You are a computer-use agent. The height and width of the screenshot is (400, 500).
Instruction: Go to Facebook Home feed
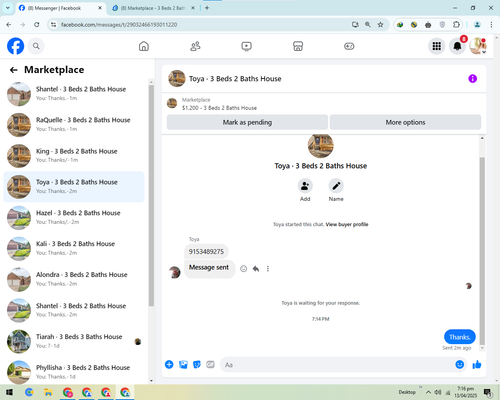pos(144,46)
